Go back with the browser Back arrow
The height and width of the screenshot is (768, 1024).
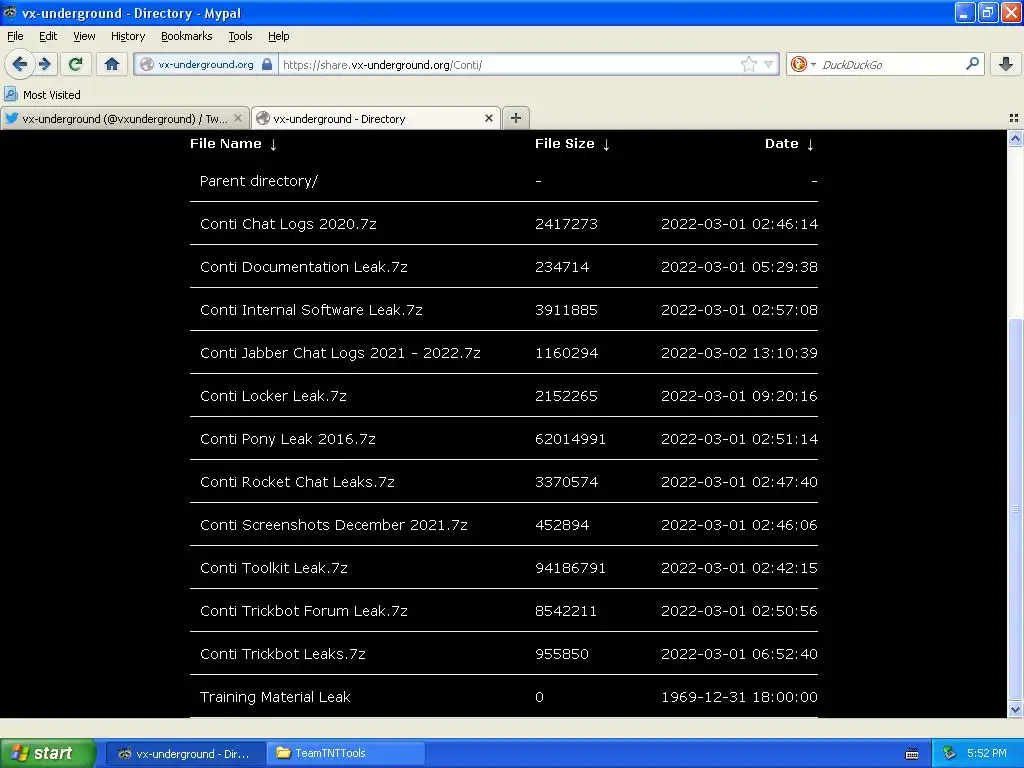[20, 64]
